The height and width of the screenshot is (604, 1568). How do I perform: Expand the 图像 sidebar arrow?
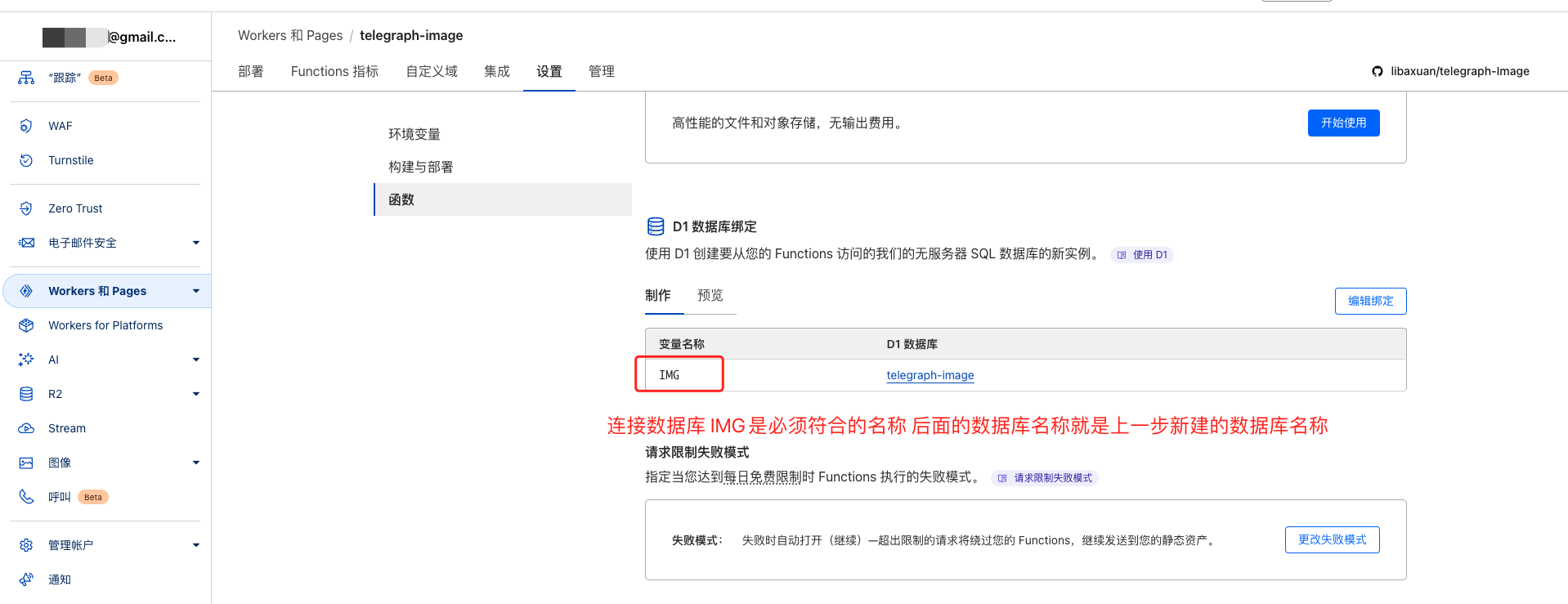196,463
